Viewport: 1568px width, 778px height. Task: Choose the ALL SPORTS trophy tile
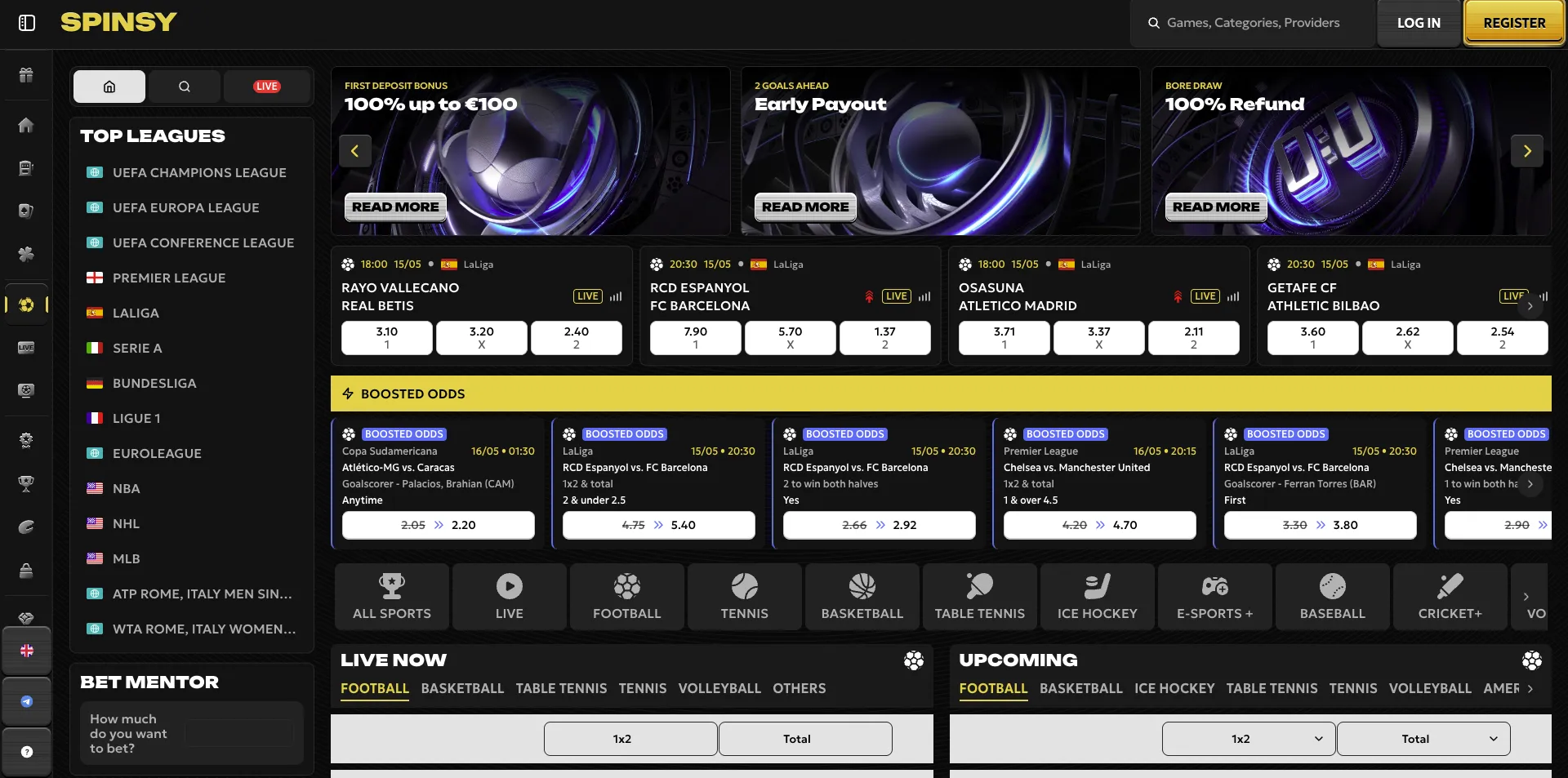[x=392, y=597]
